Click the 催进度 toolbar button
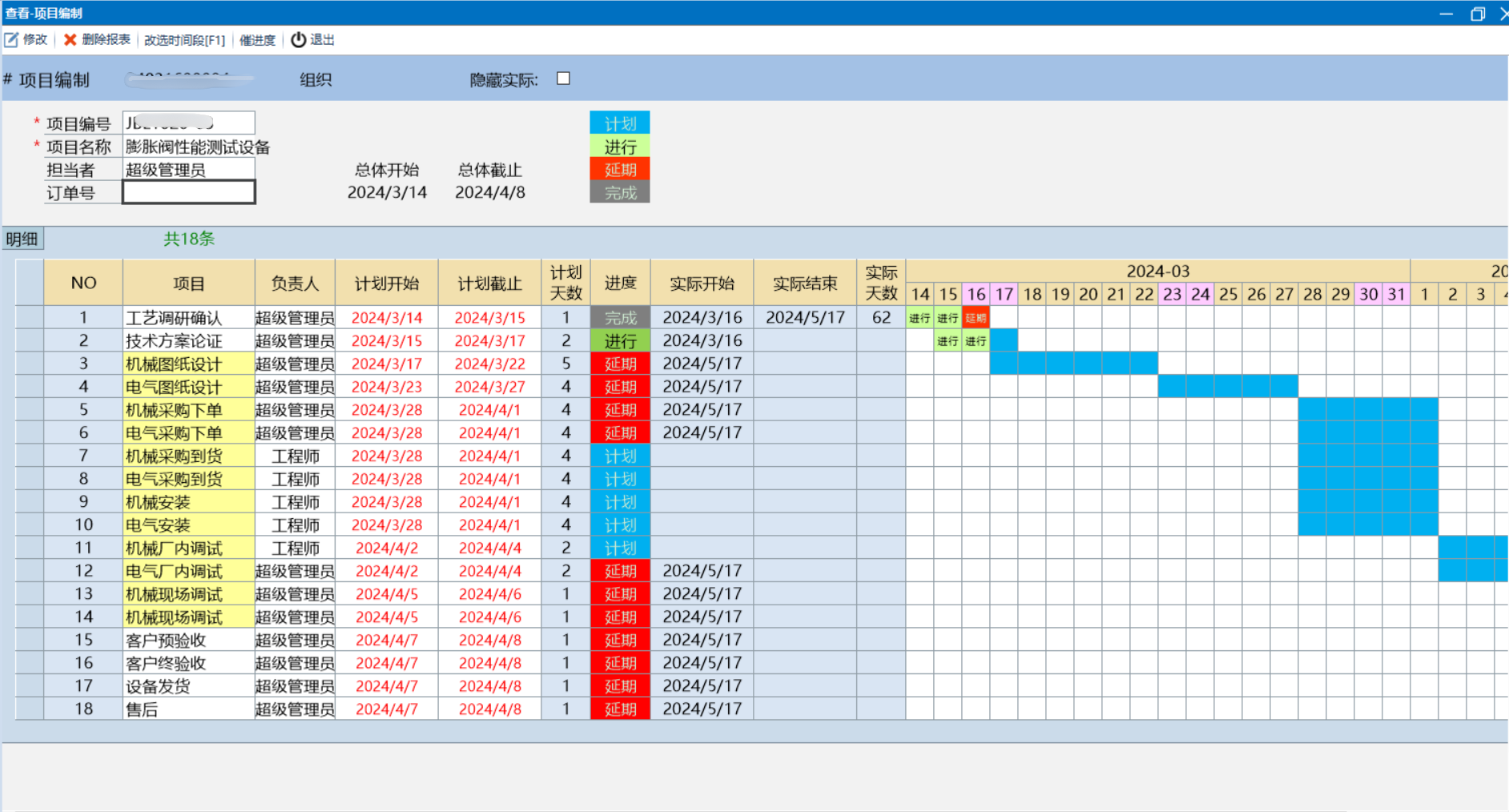Image resolution: width=1509 pixels, height=812 pixels. (x=257, y=40)
